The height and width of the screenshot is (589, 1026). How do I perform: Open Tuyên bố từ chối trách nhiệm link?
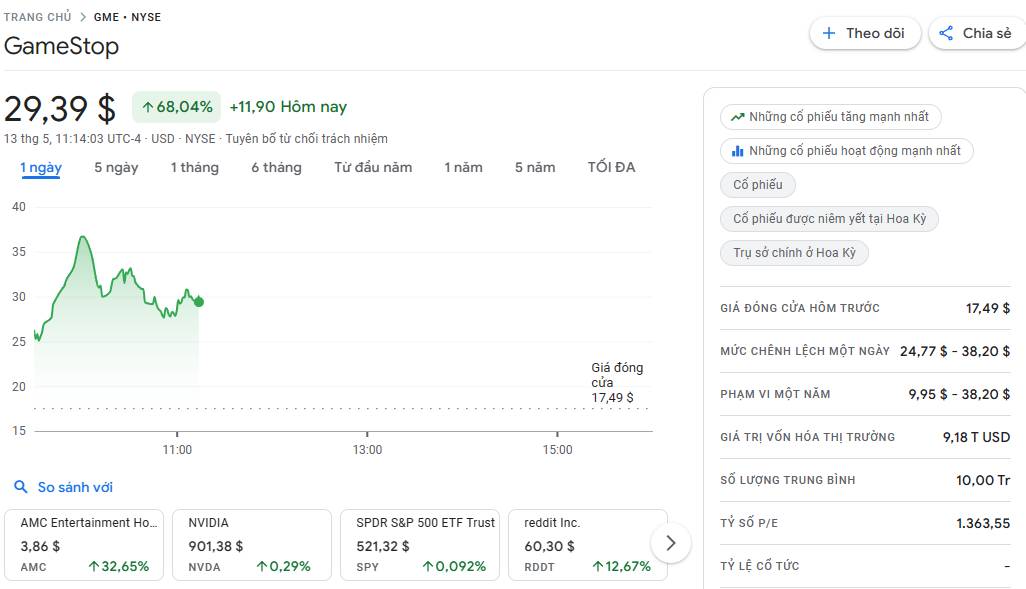pyautogui.click(x=306, y=139)
